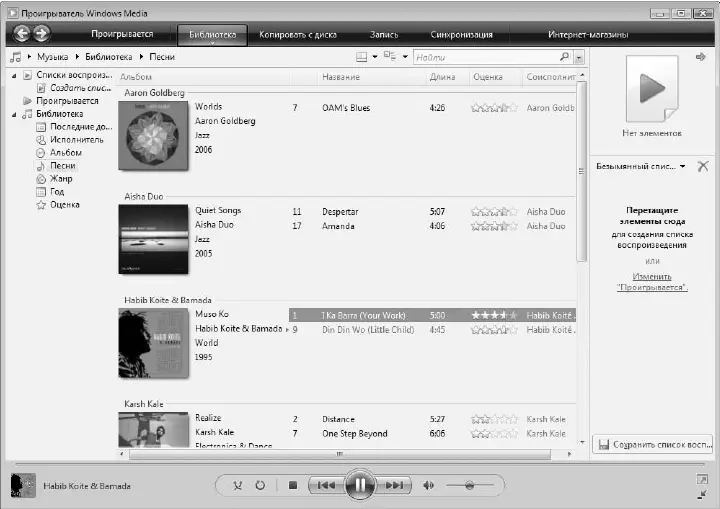Open the Копировать с диска tab

[x=298, y=34]
